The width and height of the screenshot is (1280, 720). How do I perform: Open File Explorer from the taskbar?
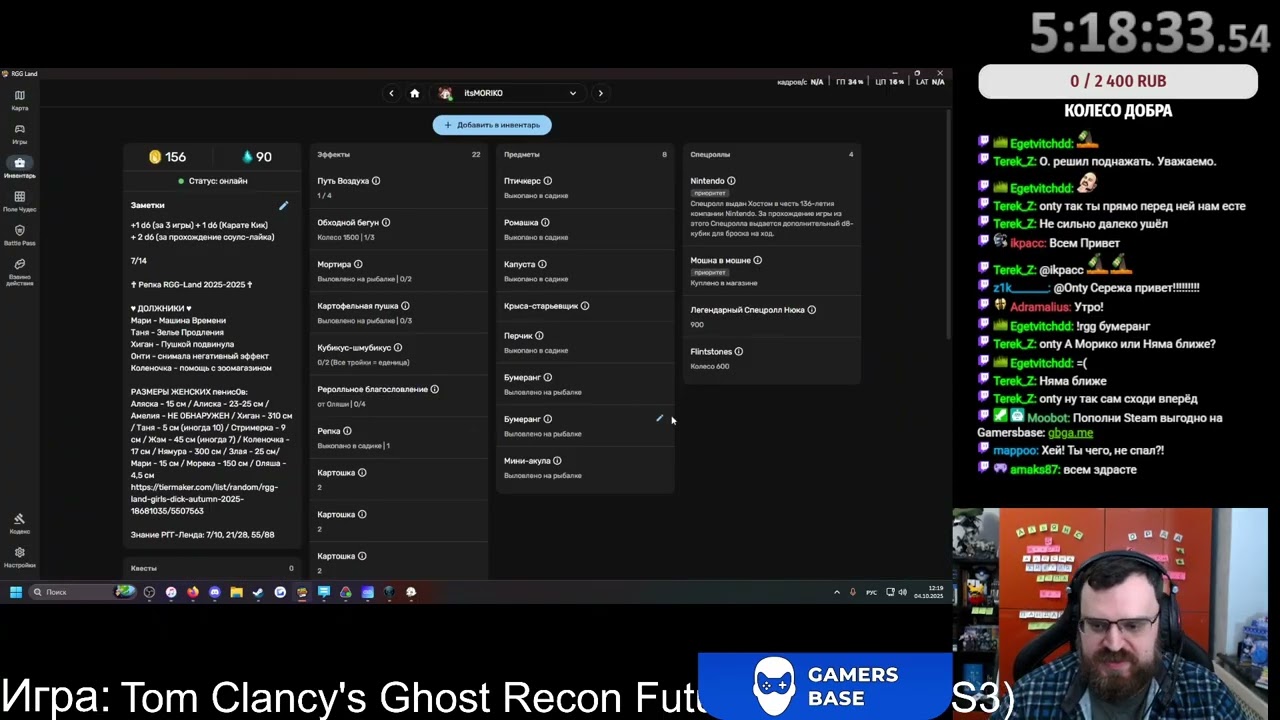click(236, 592)
